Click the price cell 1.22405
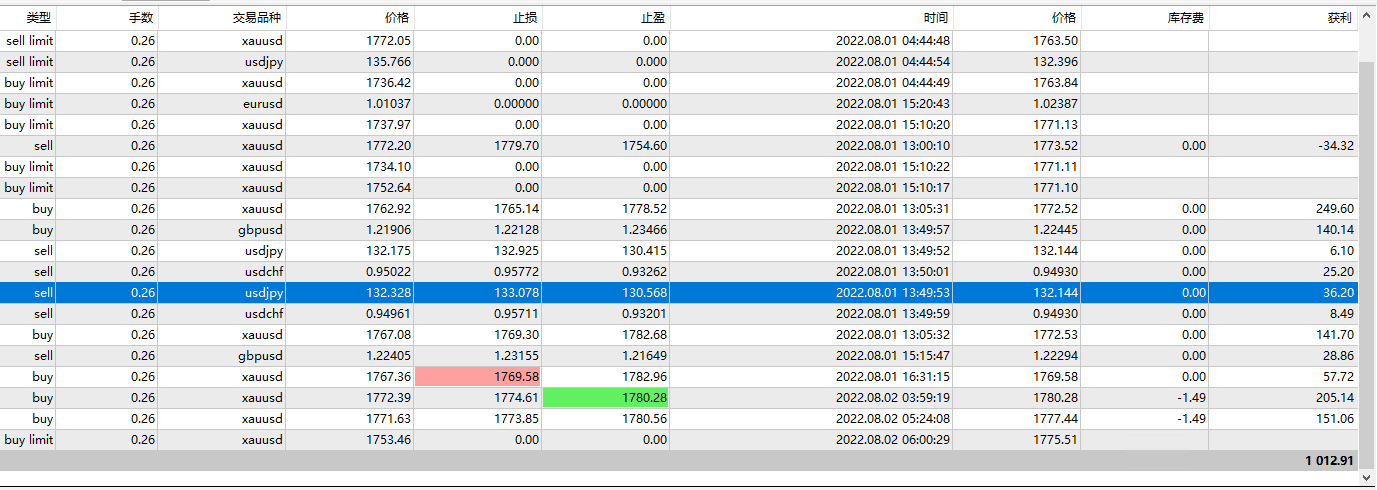The image size is (1377, 490). pyautogui.click(x=390, y=356)
